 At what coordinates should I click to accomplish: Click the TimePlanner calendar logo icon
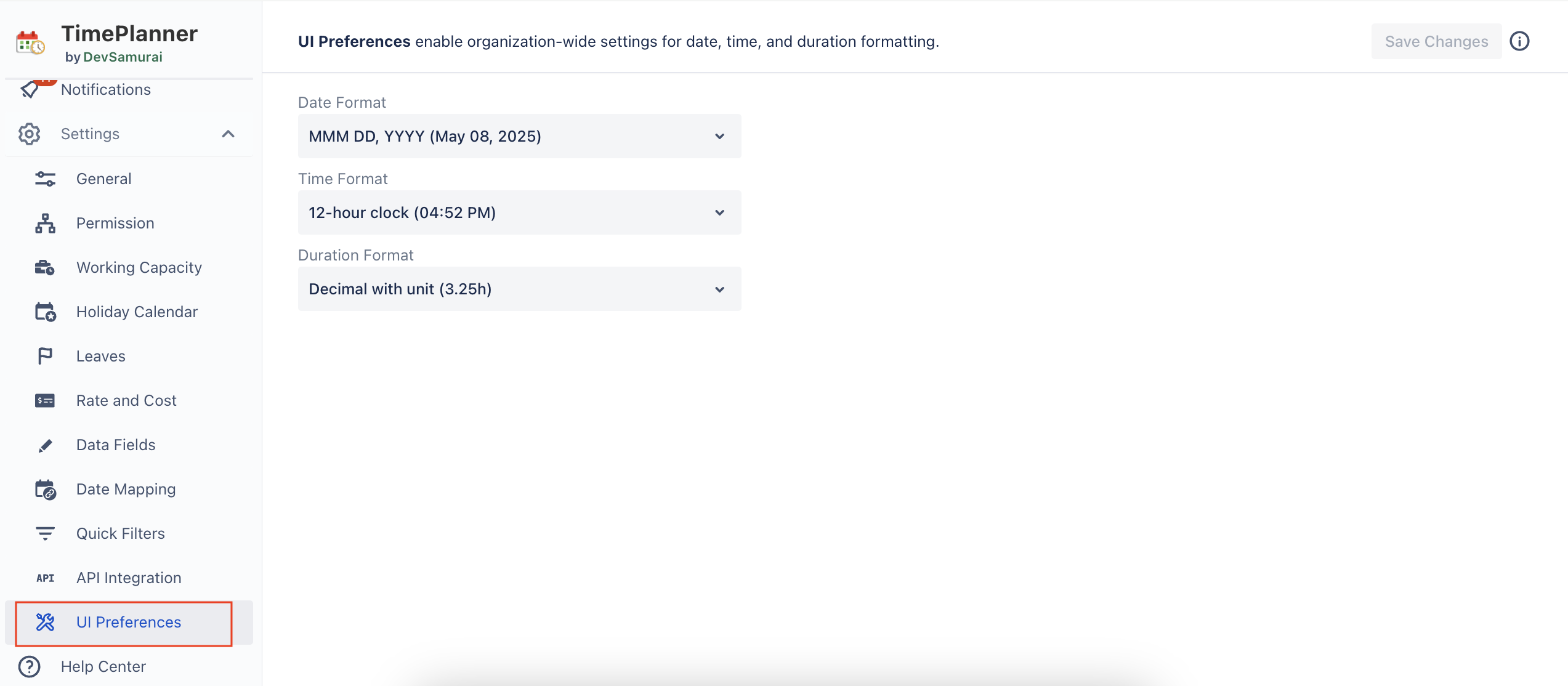pos(30,42)
